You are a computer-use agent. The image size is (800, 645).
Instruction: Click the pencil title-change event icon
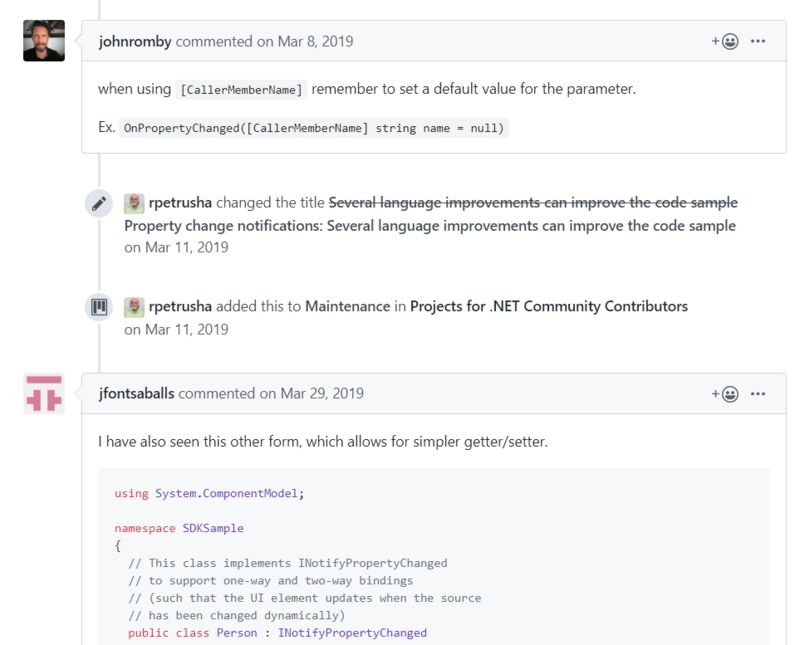tap(99, 204)
